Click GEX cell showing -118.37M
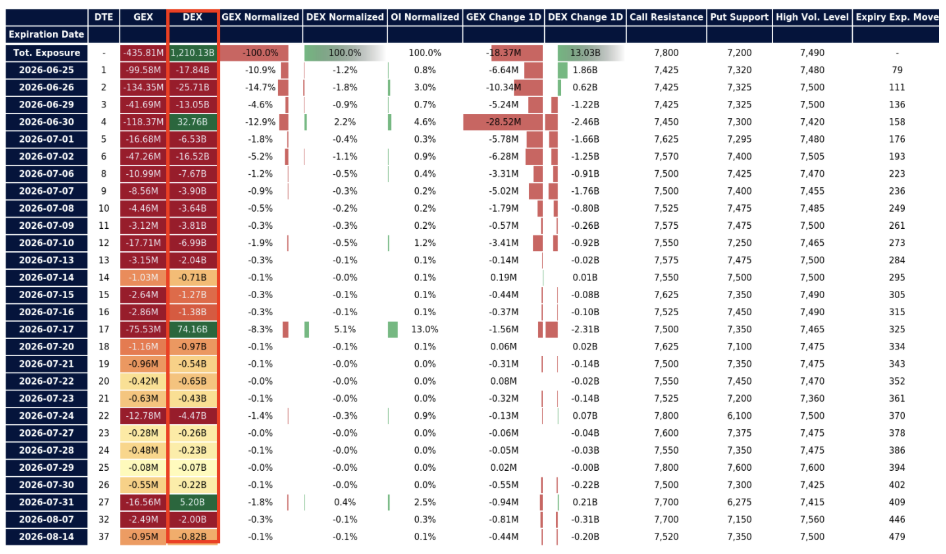The image size is (946, 554). pos(143,122)
